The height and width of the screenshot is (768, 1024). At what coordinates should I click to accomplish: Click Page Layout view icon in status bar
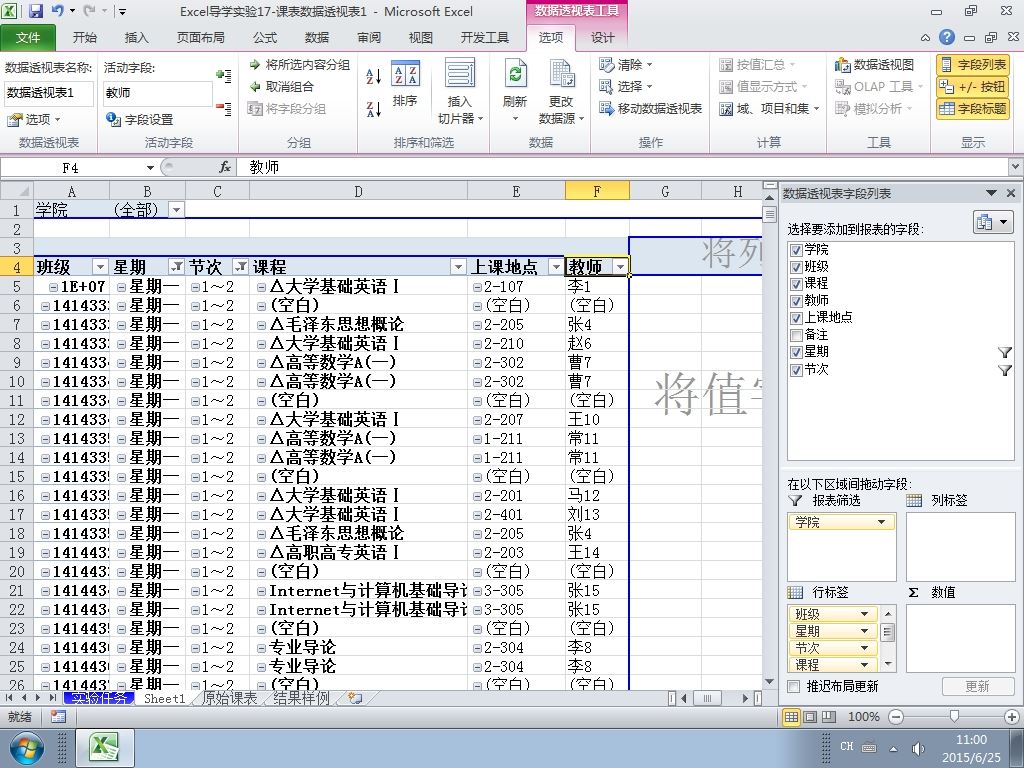810,717
